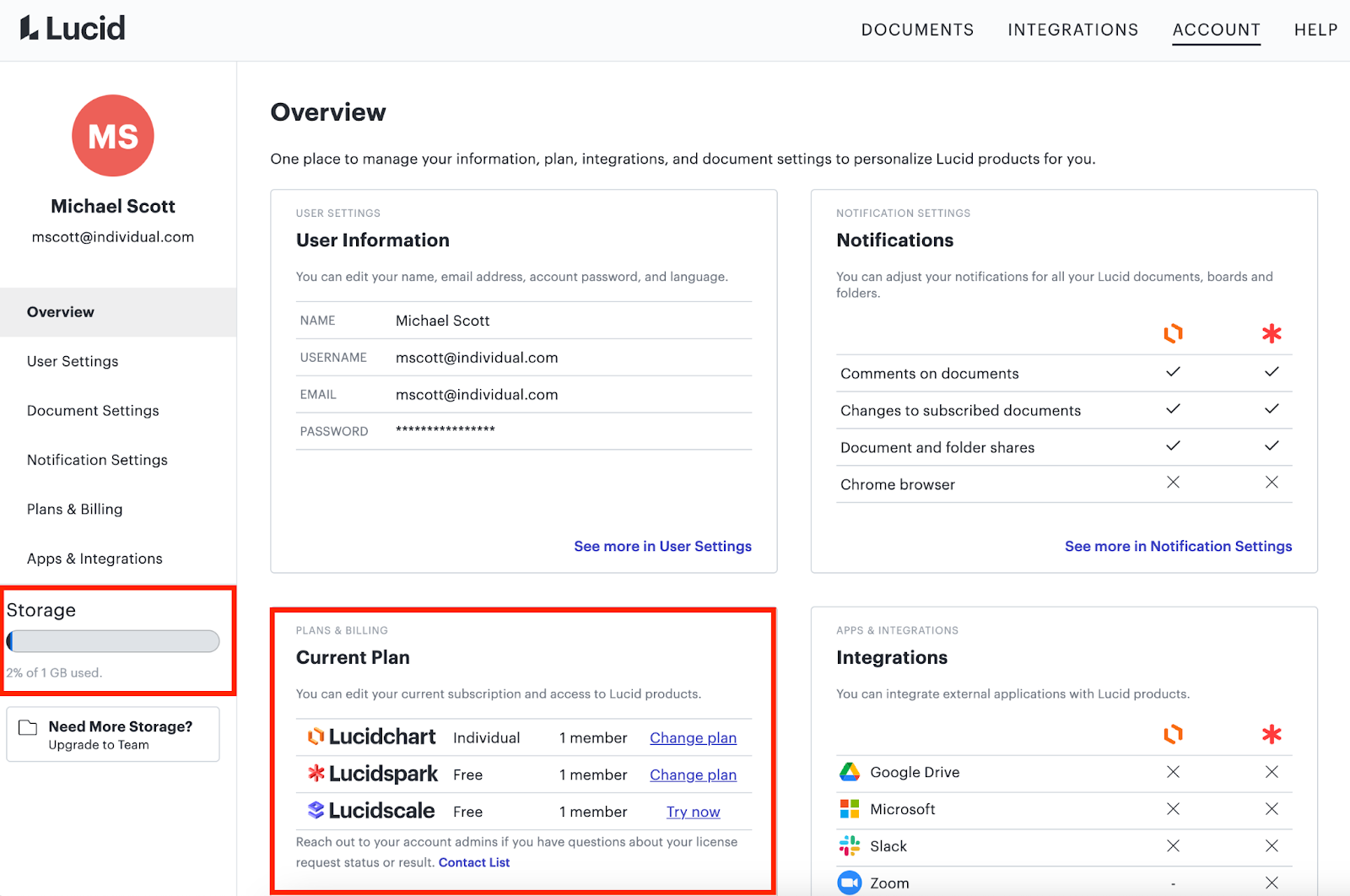Click the Upgrade to Team storage option
The width and height of the screenshot is (1350, 896).
click(112, 734)
